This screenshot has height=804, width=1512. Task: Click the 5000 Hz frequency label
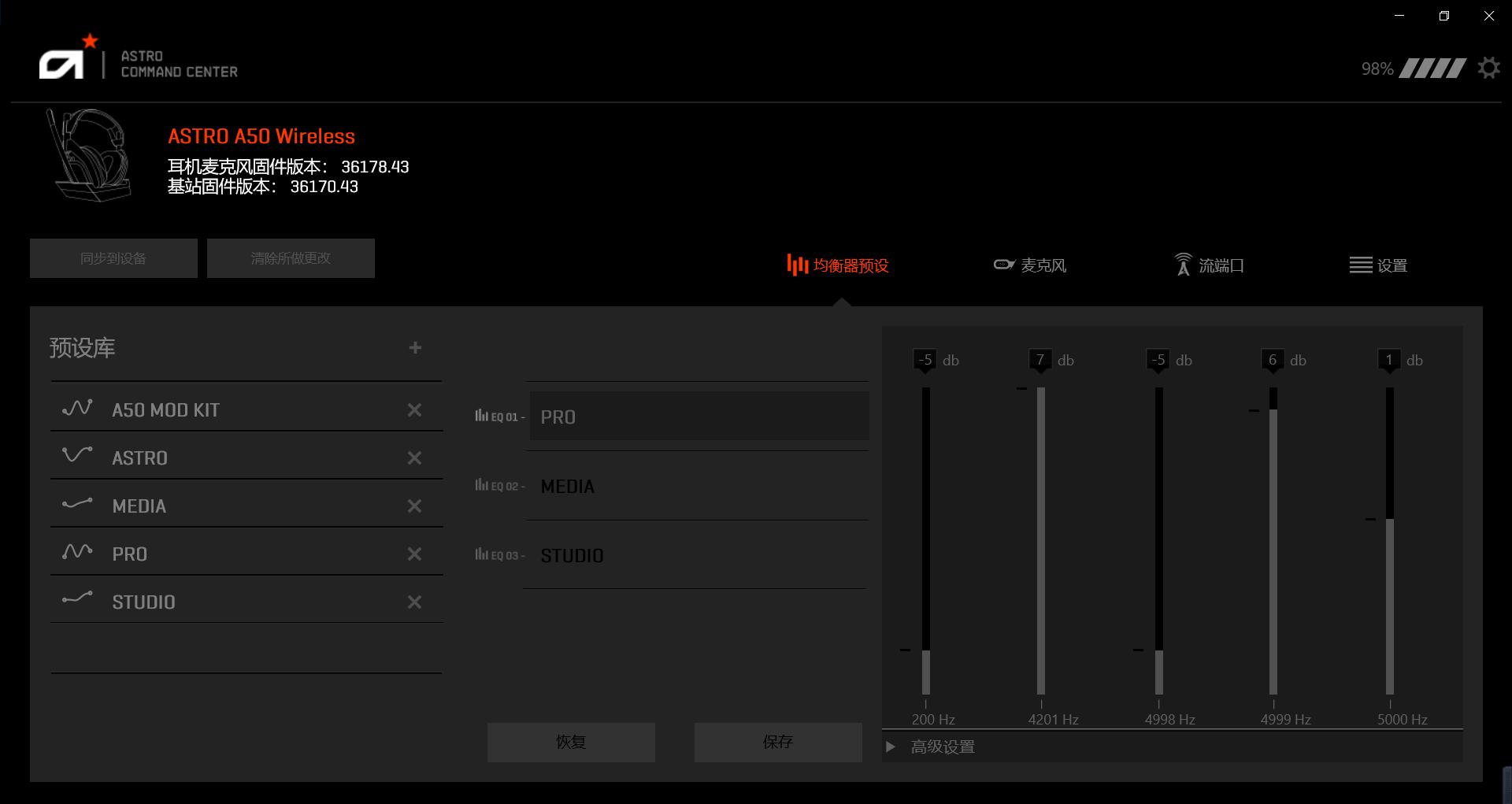click(x=1402, y=719)
